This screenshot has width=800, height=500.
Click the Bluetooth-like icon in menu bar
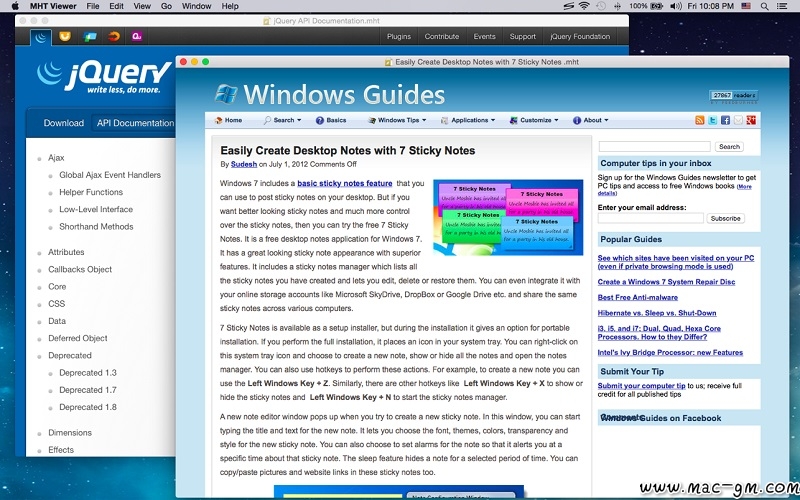[x=617, y=6]
